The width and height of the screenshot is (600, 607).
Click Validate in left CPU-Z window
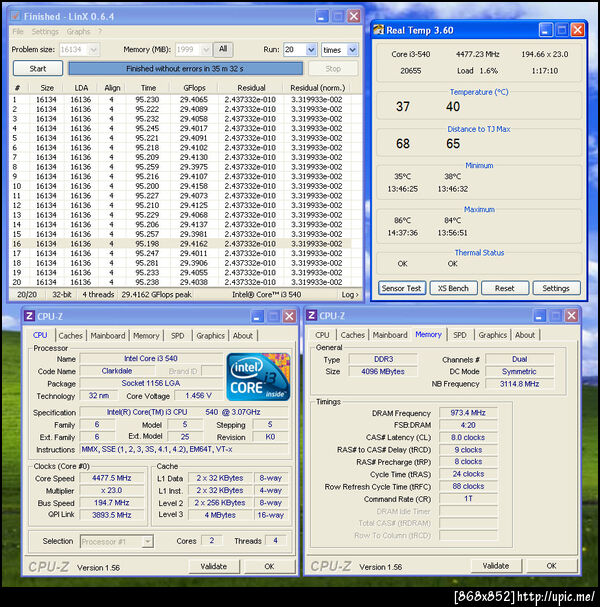(x=214, y=566)
